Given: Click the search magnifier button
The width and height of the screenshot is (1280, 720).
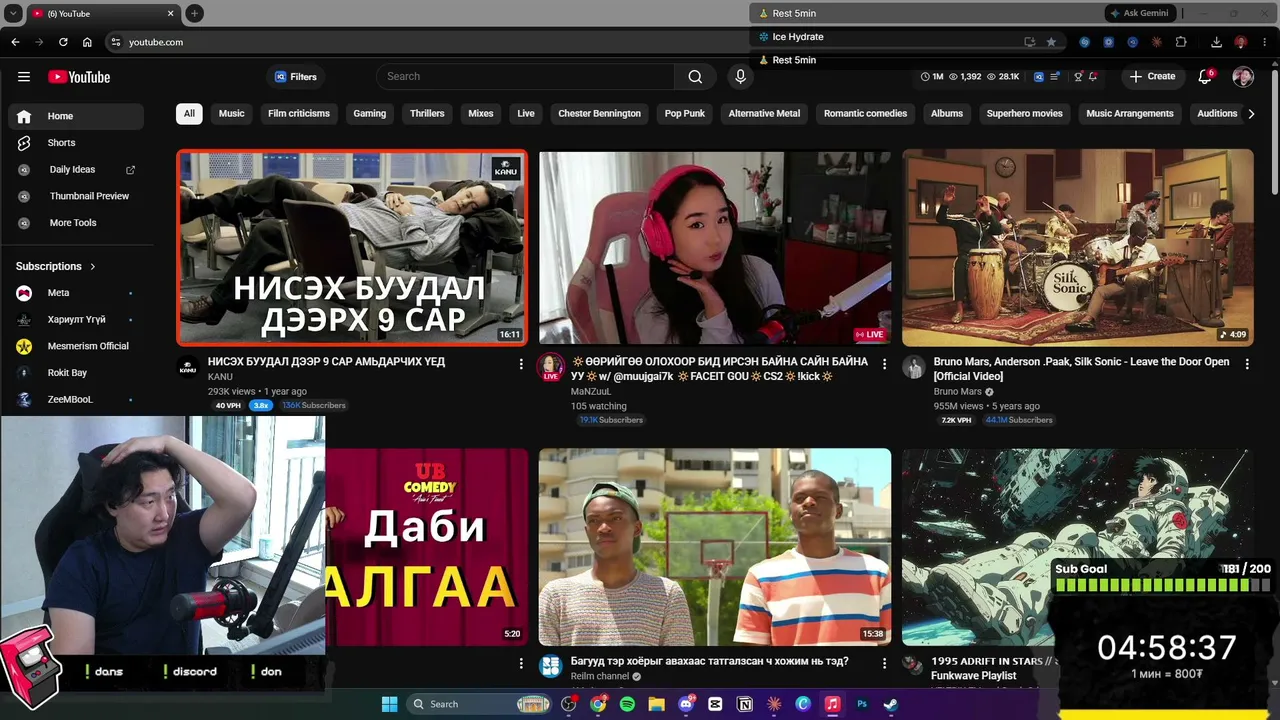Looking at the screenshot, I should 695,77.
